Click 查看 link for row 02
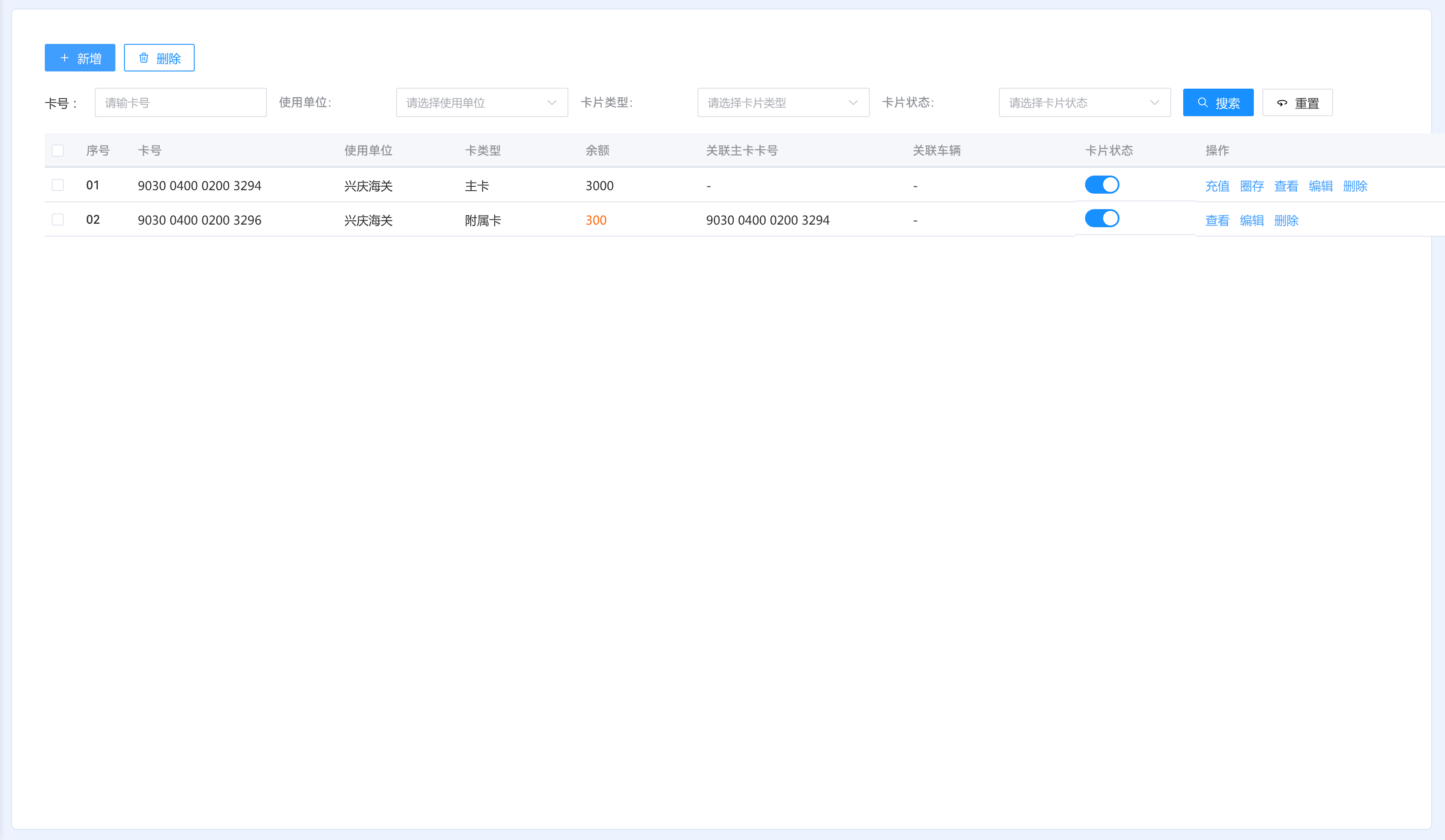Image resolution: width=1445 pixels, height=840 pixels. [x=1217, y=221]
